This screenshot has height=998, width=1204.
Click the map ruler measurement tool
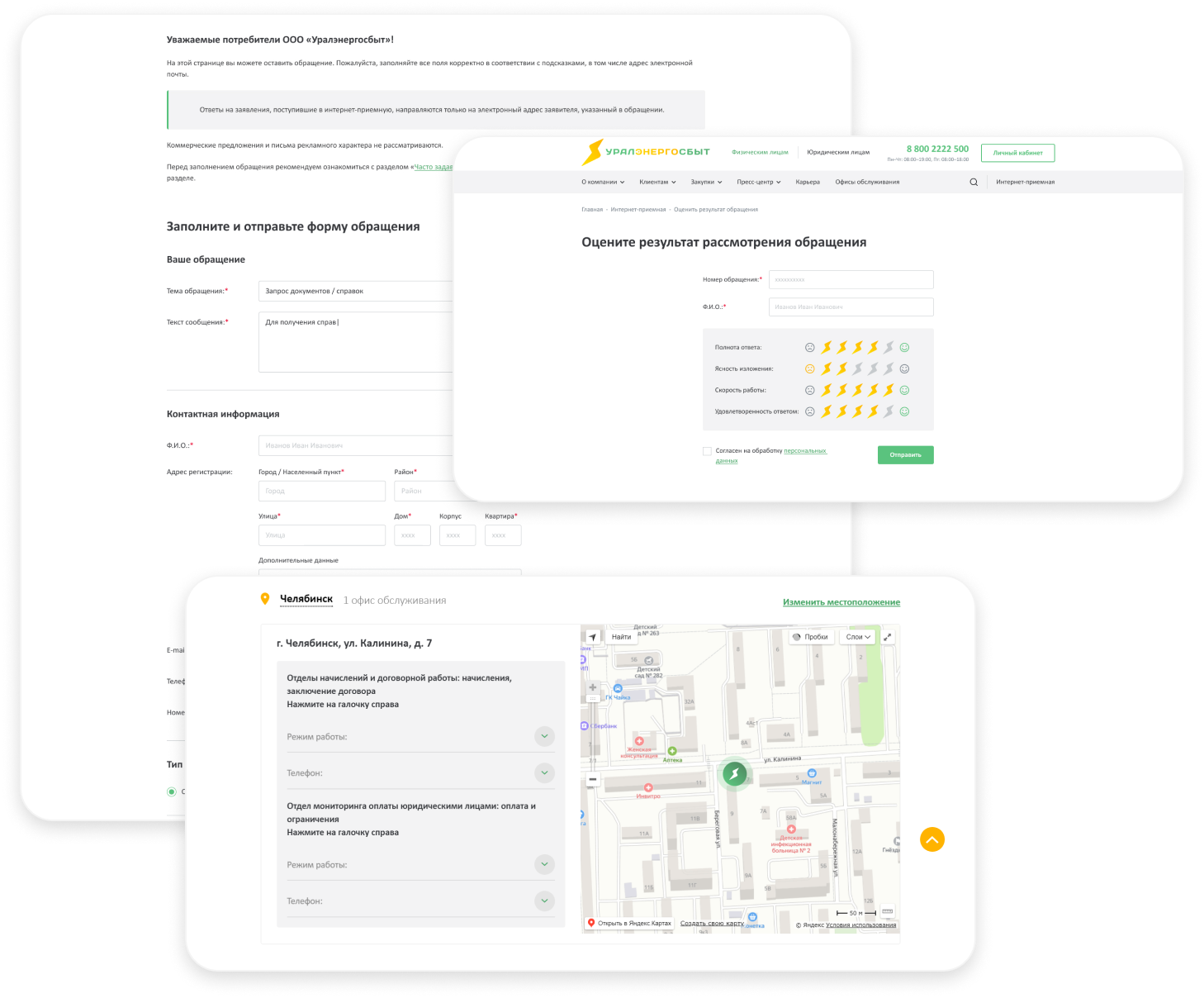tap(888, 911)
